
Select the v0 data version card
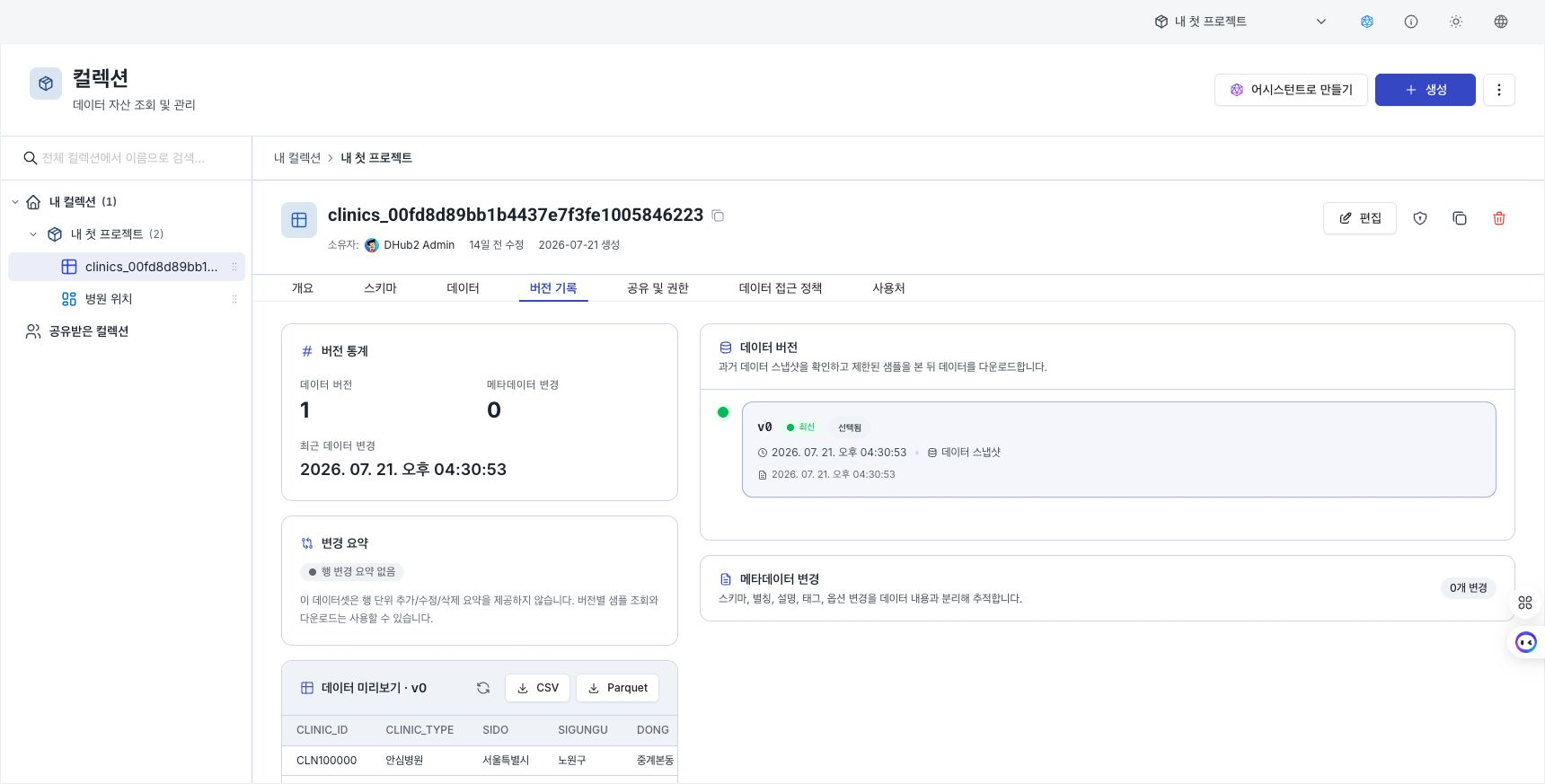1119,449
